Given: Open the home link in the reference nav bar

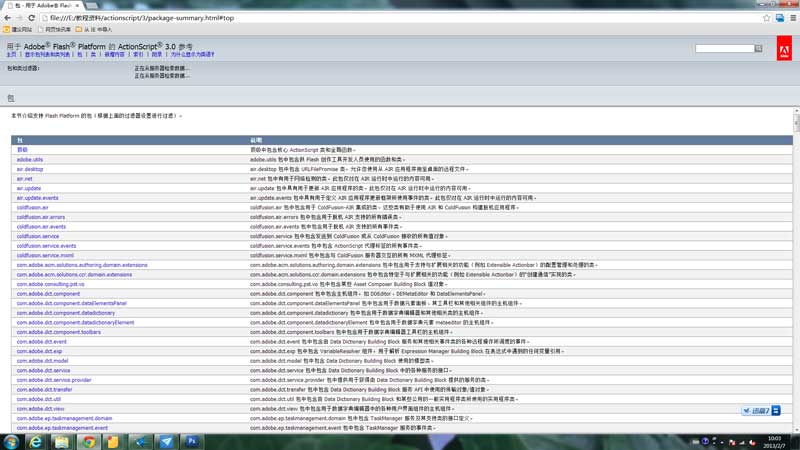Looking at the screenshot, I should [x=11, y=55].
